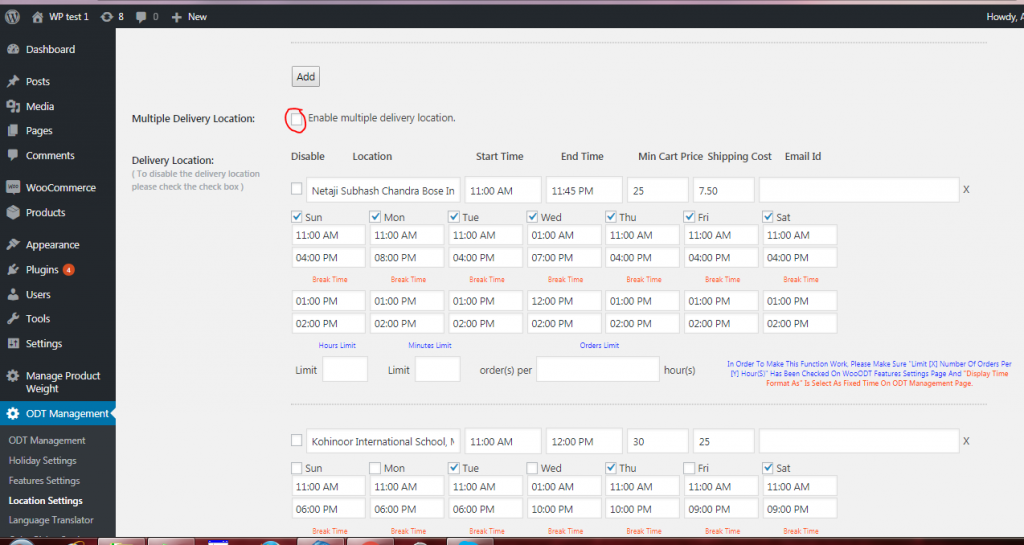The image size is (1024, 545).
Task: Click the Orders Limit hour(s) input field
Action: [x=598, y=369]
